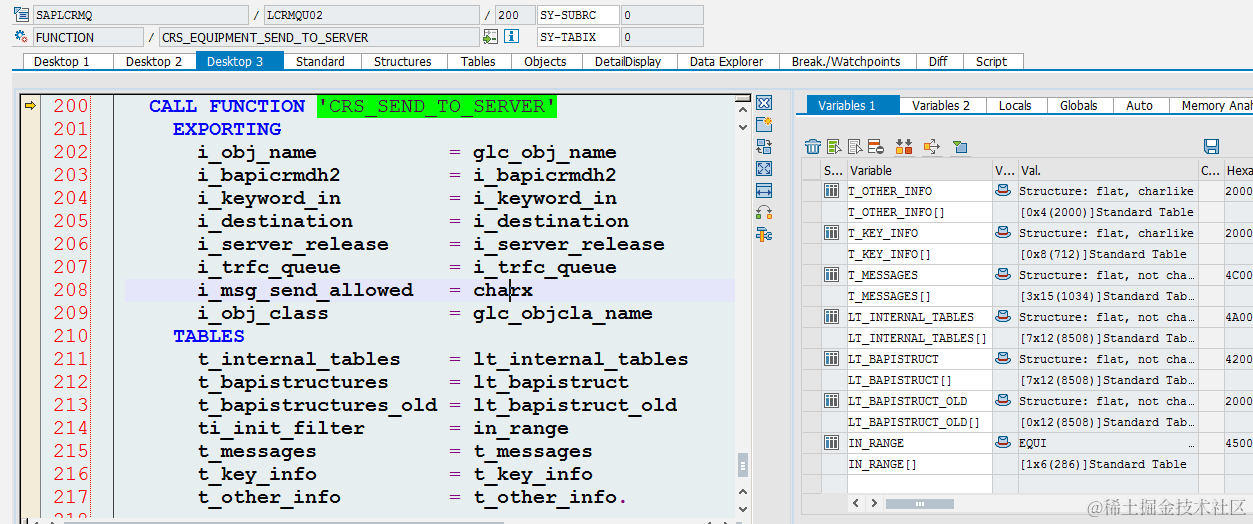Screen dimensions: 1253x524
Task: Click the green filter box icon
Action: coord(960,147)
